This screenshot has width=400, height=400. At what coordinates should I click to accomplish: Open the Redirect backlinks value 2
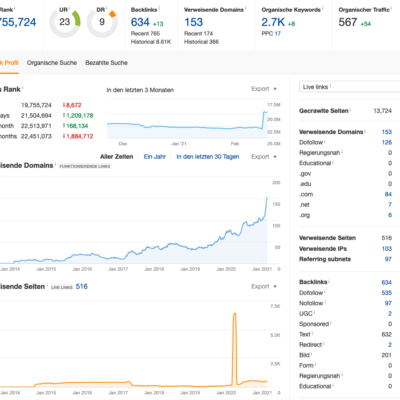click(390, 345)
